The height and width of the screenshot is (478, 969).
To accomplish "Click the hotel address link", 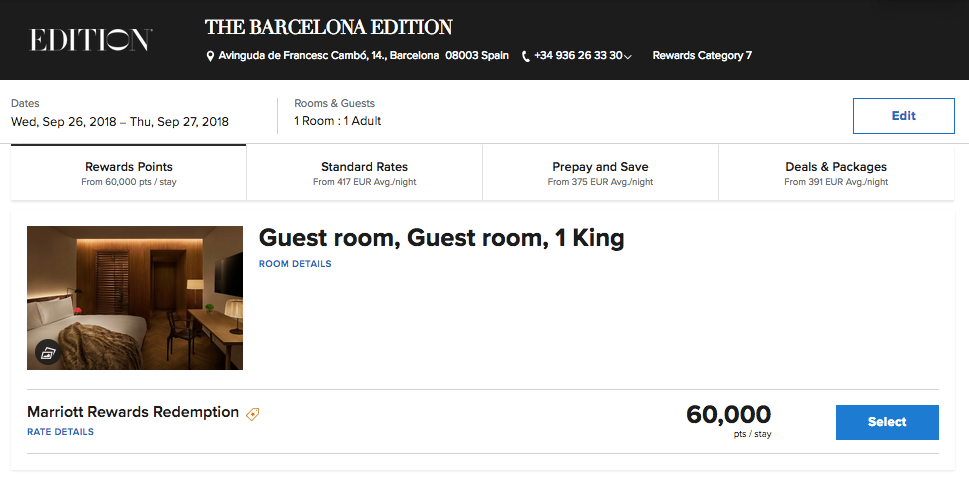I will (364, 56).
